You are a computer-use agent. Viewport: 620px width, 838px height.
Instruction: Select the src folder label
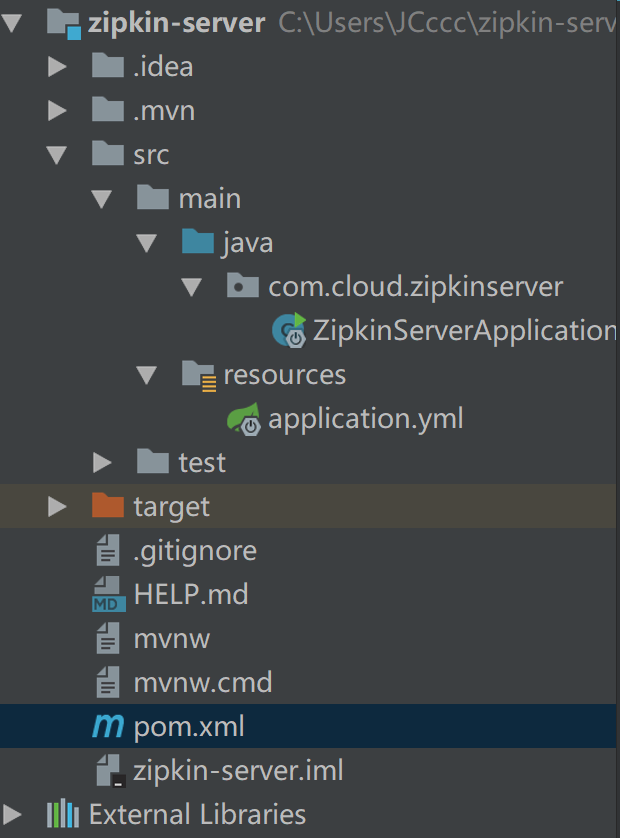click(x=151, y=155)
